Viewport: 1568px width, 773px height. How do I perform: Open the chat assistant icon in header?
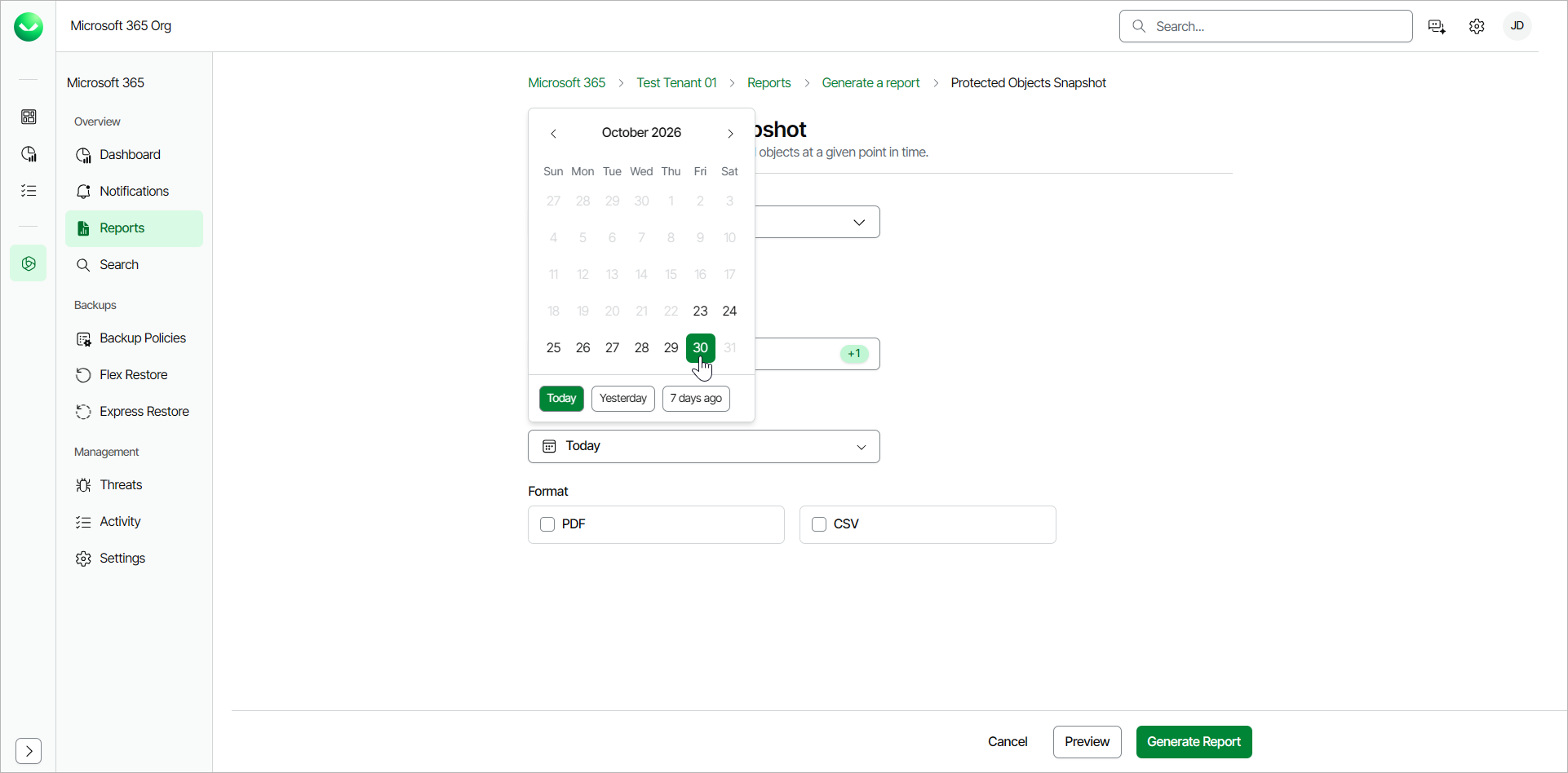point(1437,27)
